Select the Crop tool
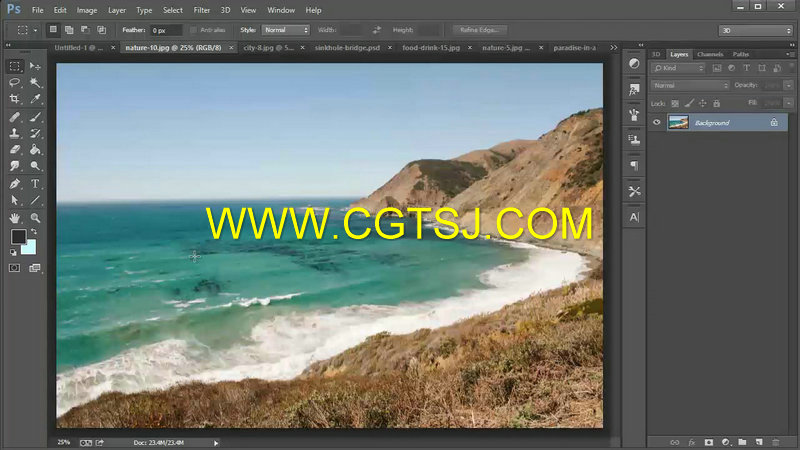 pos(15,99)
